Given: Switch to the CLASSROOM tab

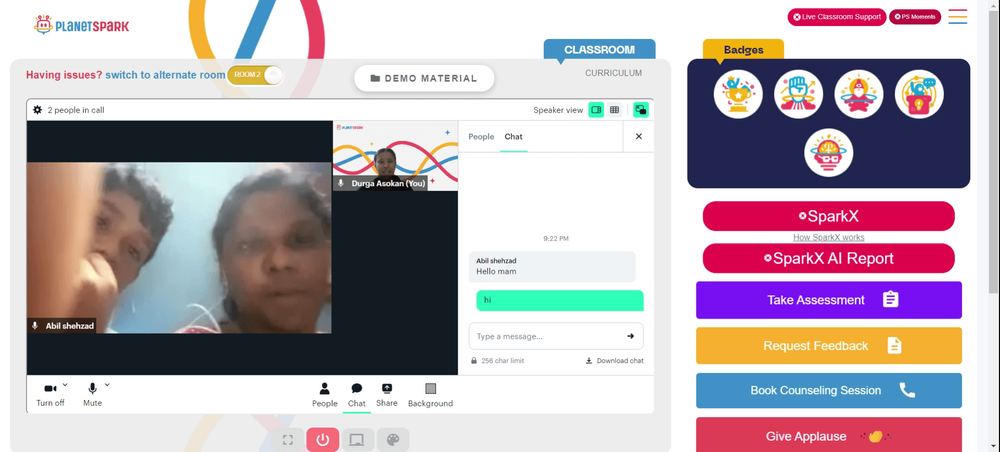Looking at the screenshot, I should [x=599, y=49].
